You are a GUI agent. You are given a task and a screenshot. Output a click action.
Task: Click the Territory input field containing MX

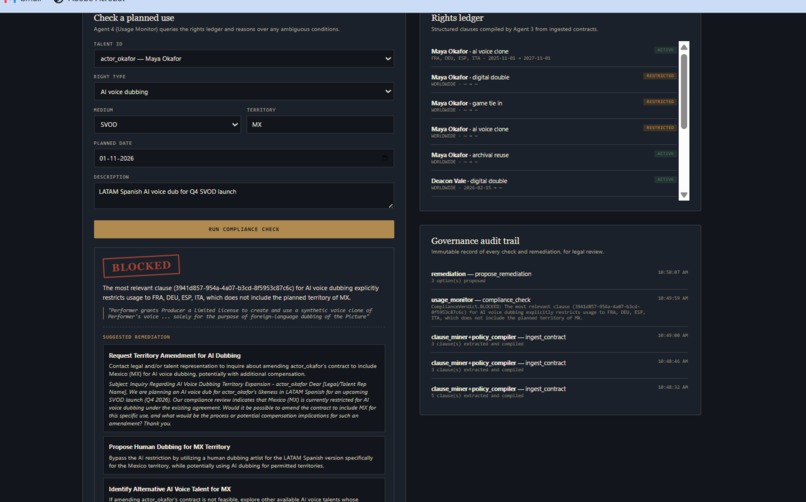point(320,124)
